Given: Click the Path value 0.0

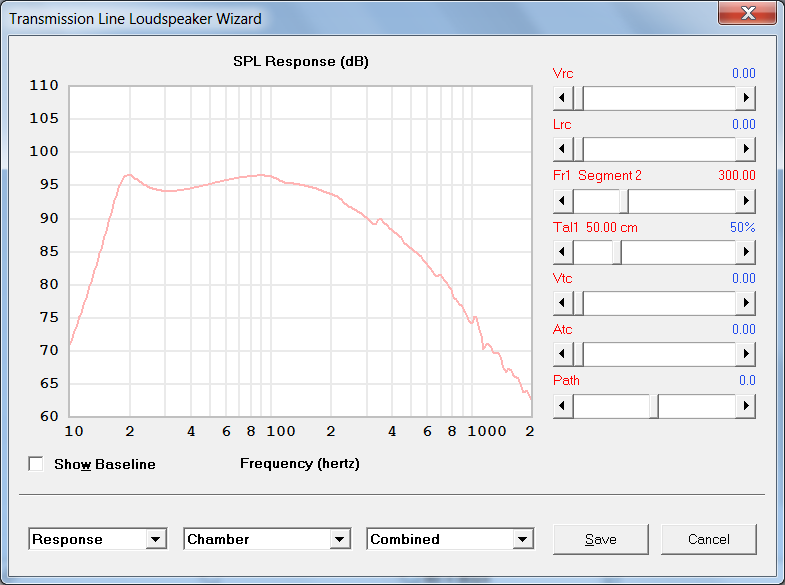Looking at the screenshot, I should (747, 380).
